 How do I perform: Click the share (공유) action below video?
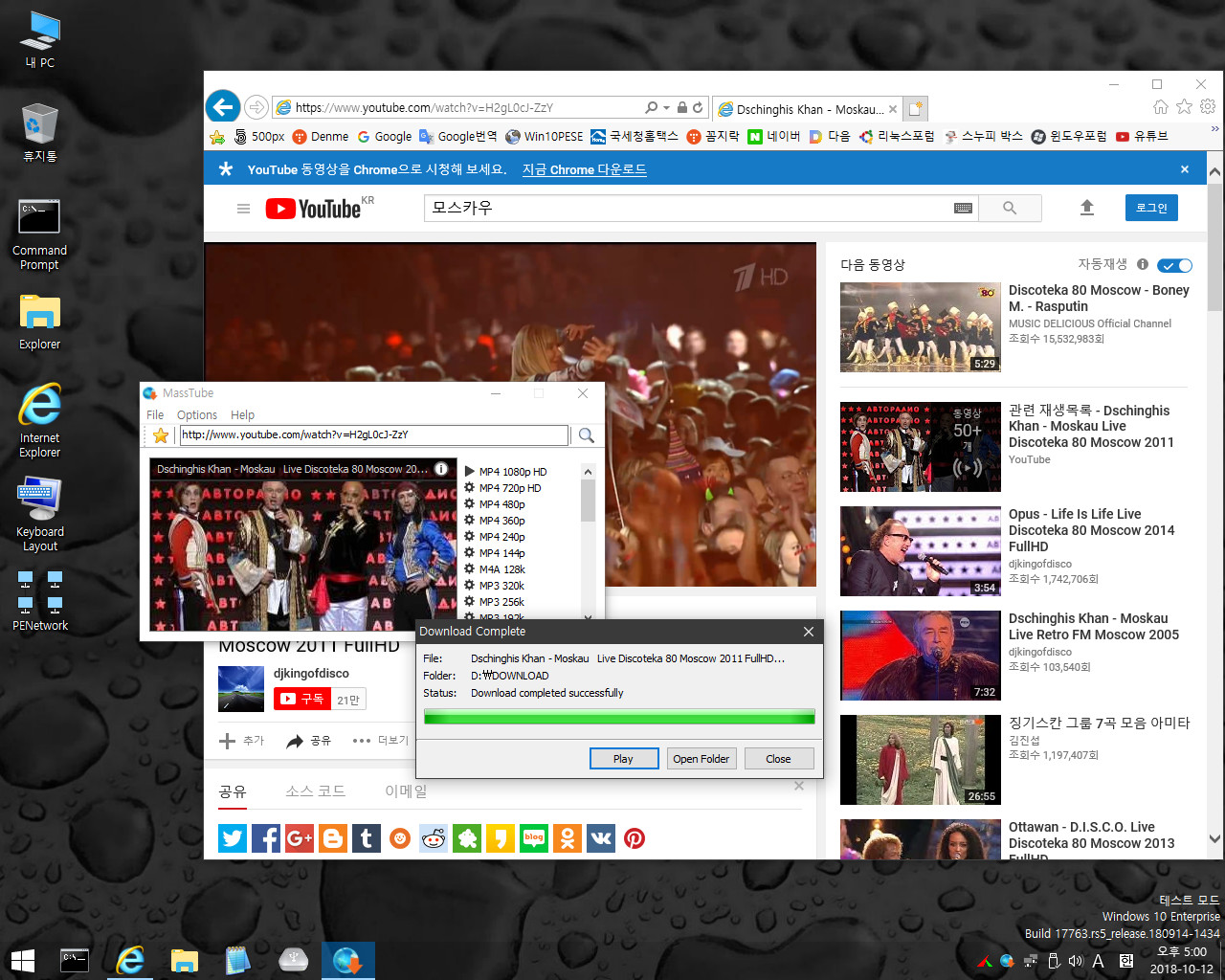(308, 741)
